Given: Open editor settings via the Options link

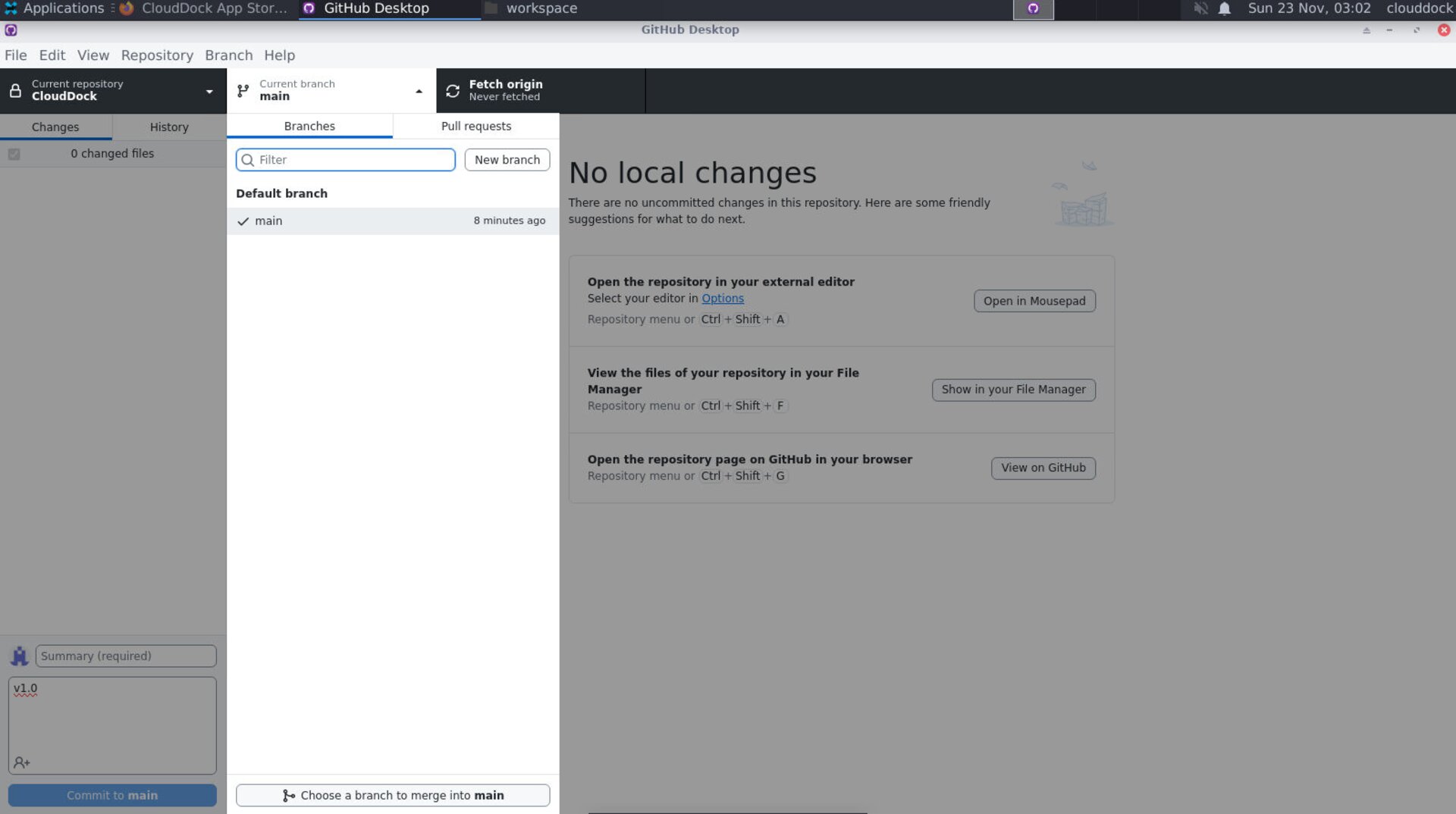Looking at the screenshot, I should pos(722,298).
